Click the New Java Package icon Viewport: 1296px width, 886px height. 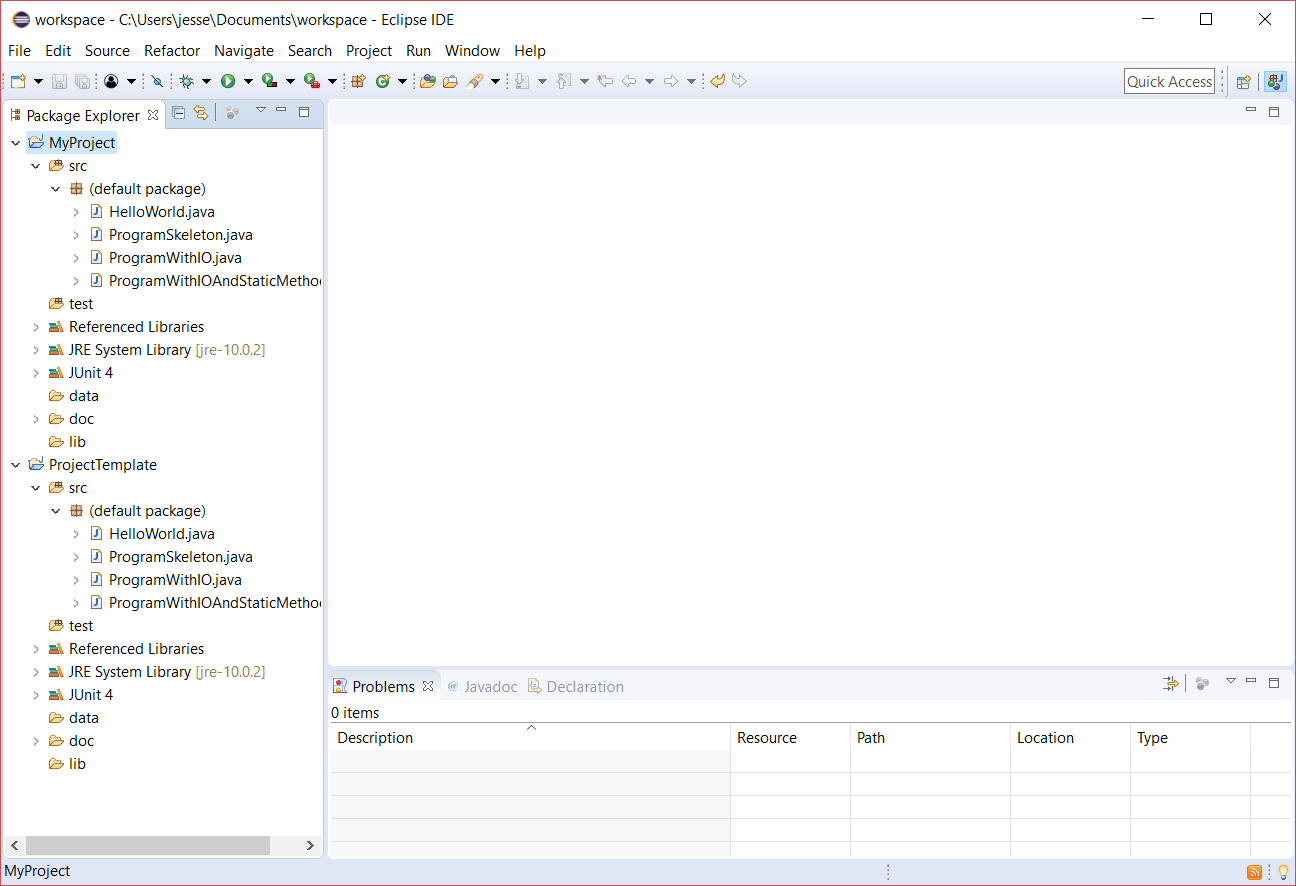[x=358, y=82]
